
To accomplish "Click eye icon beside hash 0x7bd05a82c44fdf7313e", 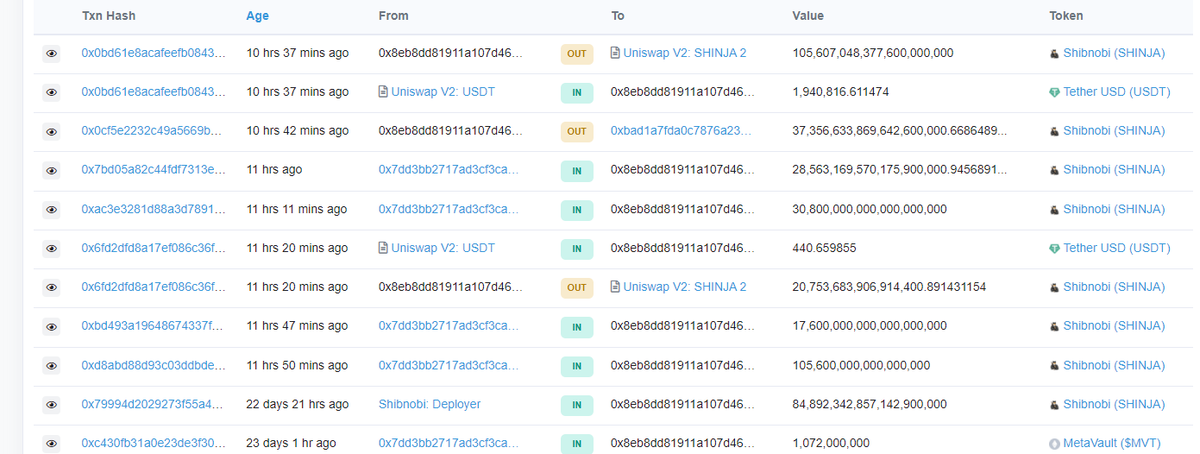I will (x=51, y=170).
